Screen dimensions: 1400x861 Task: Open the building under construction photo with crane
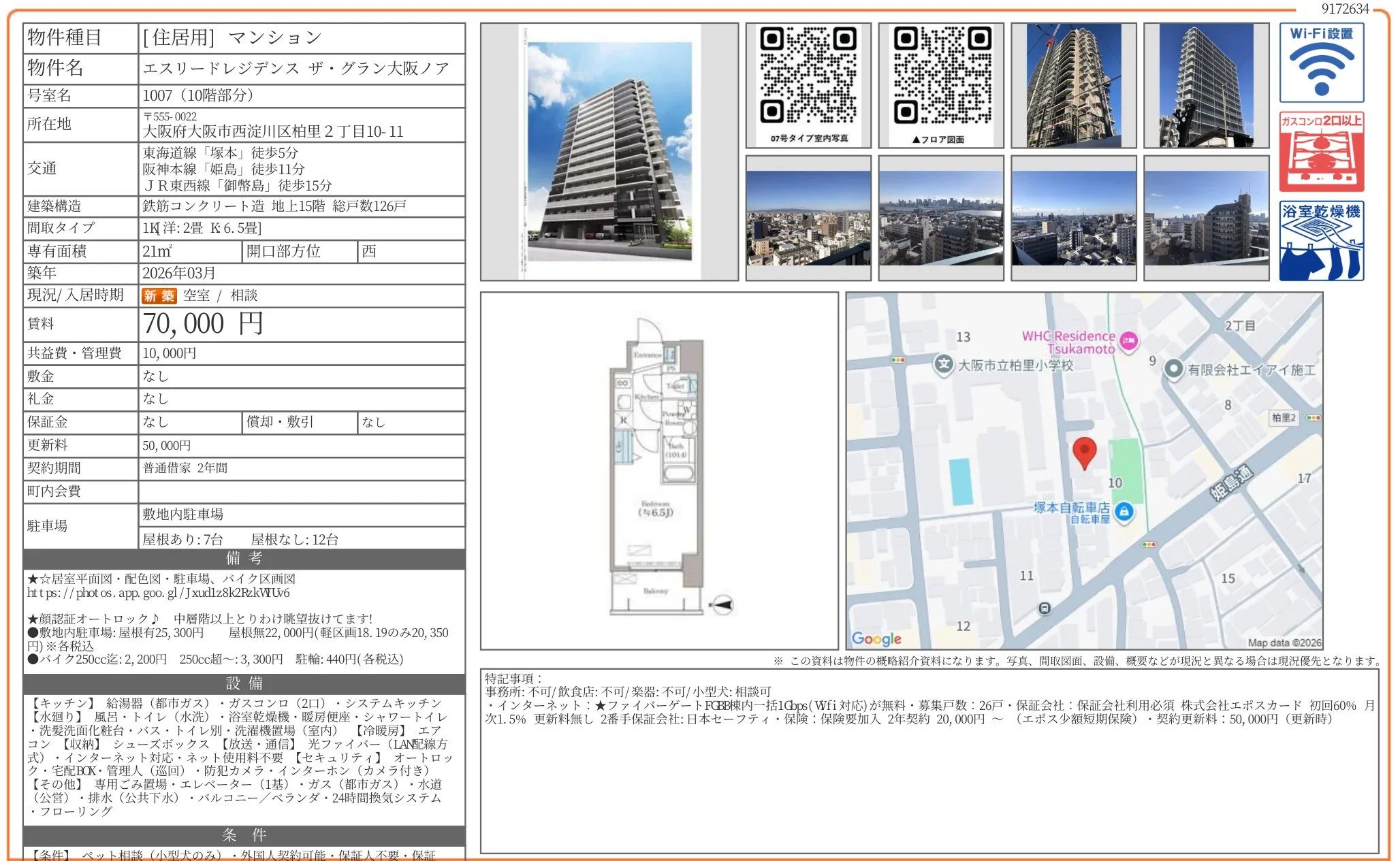click(x=1073, y=85)
